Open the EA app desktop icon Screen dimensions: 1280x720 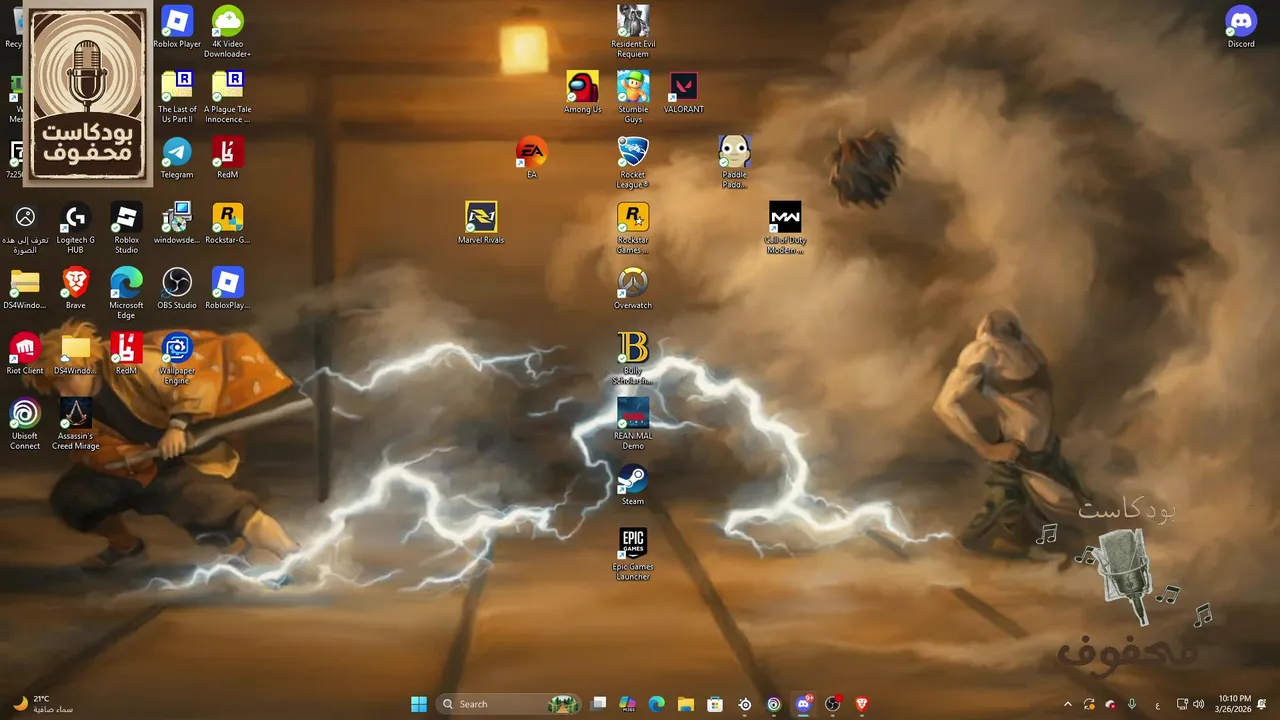pos(531,158)
